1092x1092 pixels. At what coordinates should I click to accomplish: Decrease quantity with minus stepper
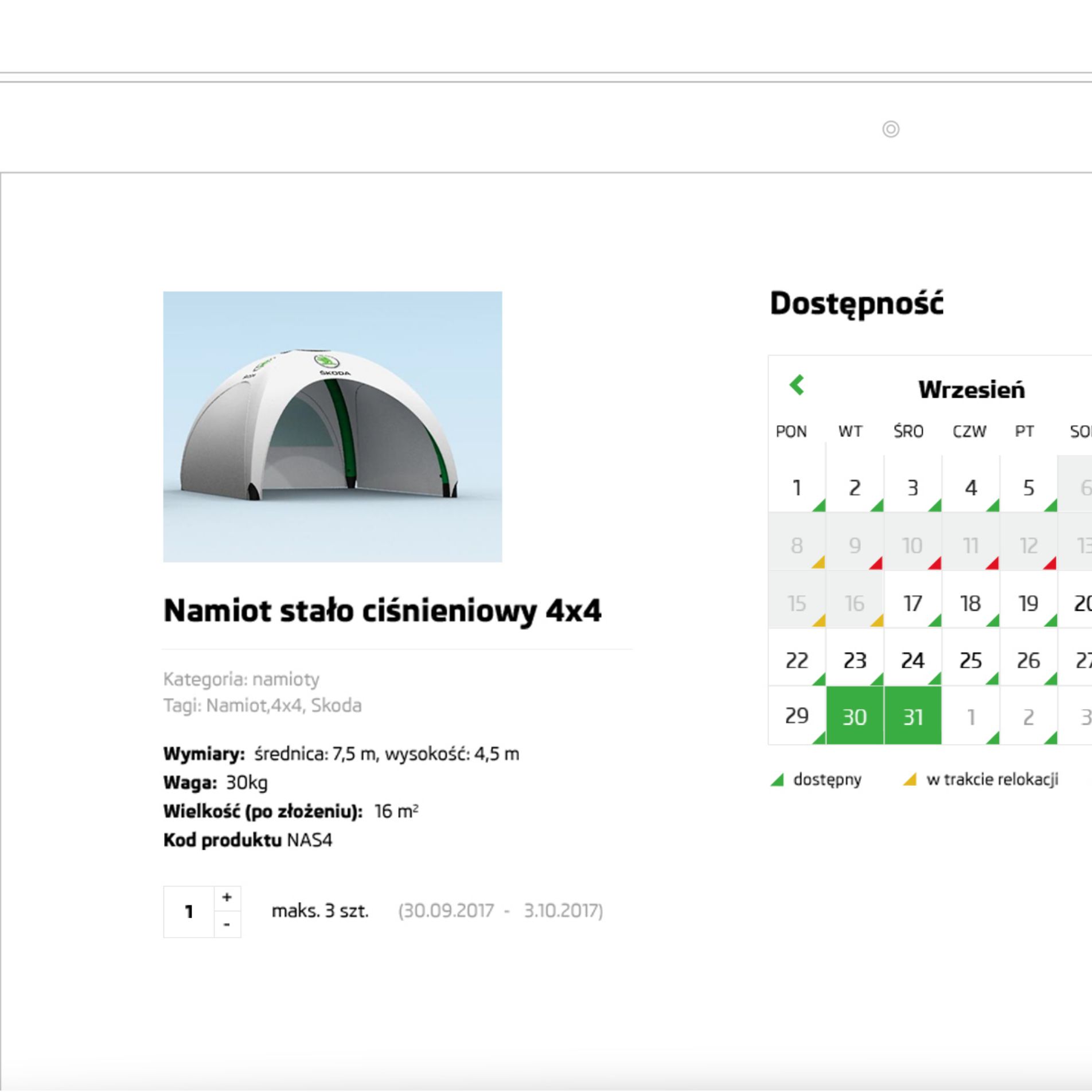click(x=227, y=924)
